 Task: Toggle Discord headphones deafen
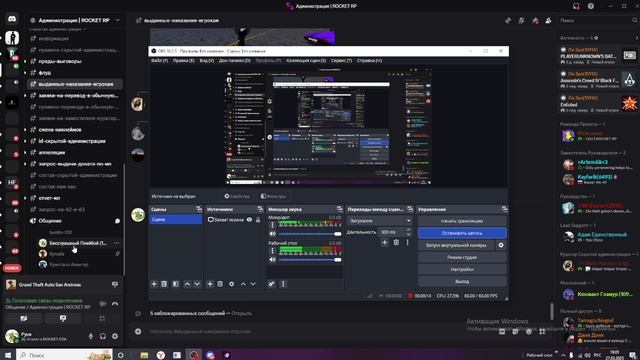click(103, 336)
